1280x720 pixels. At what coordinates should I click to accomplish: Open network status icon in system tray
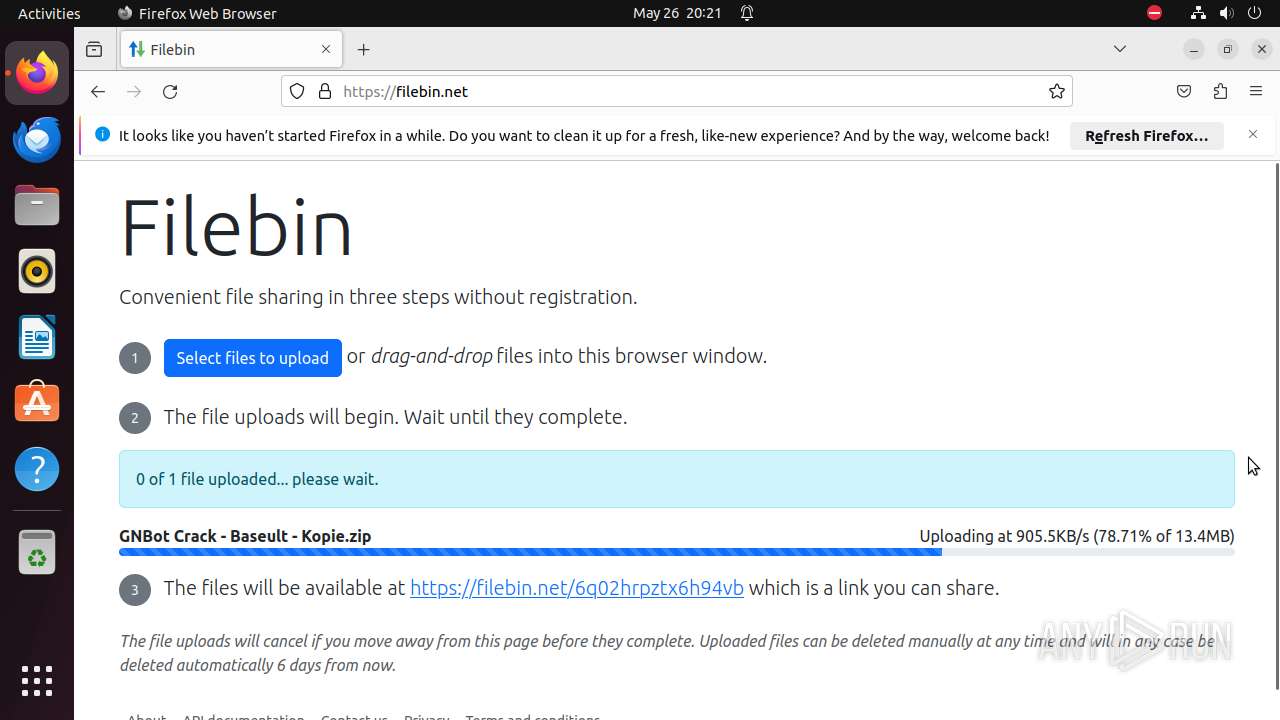1198,13
